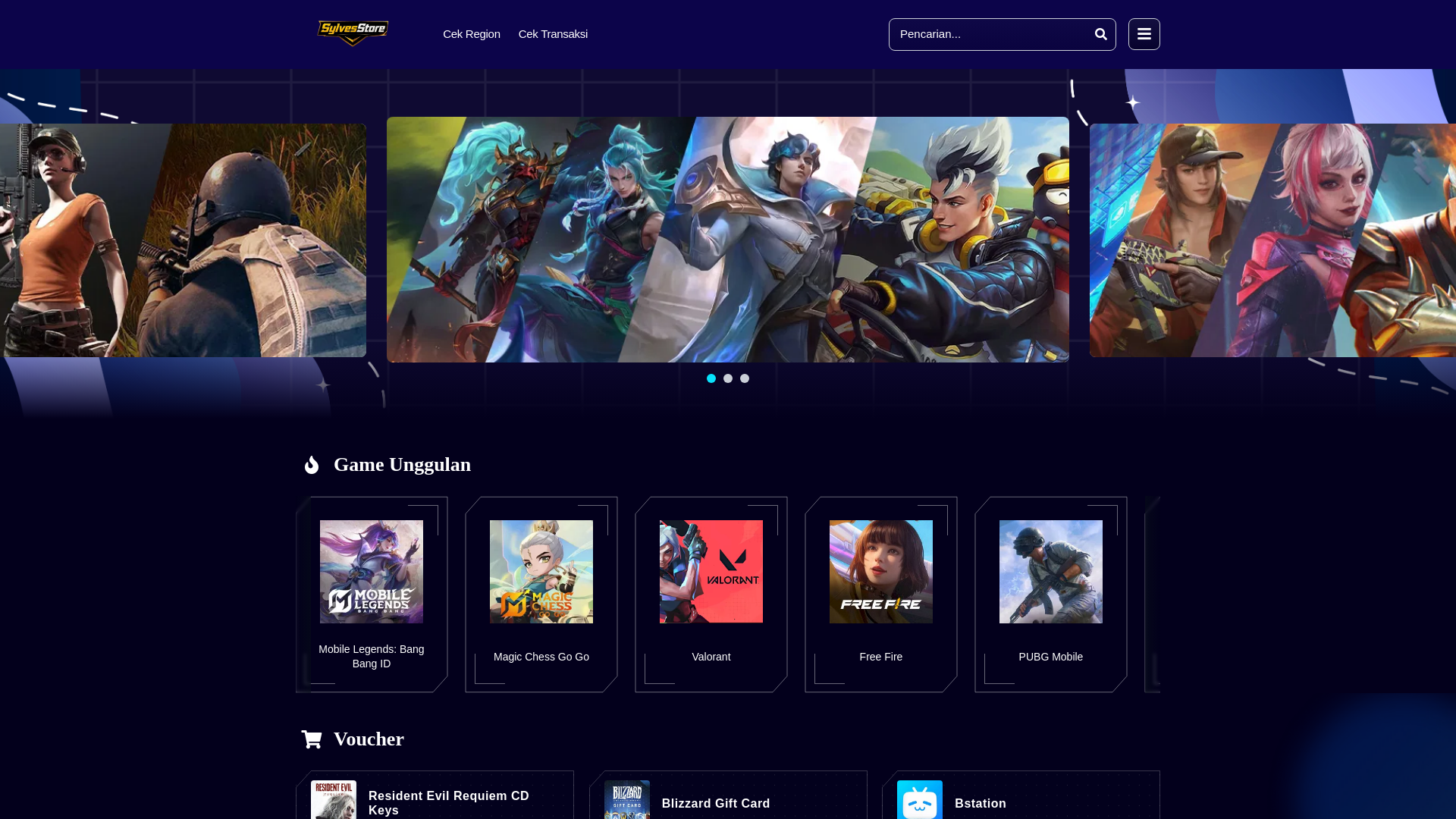Click the Voucher shopping cart icon

(312, 739)
